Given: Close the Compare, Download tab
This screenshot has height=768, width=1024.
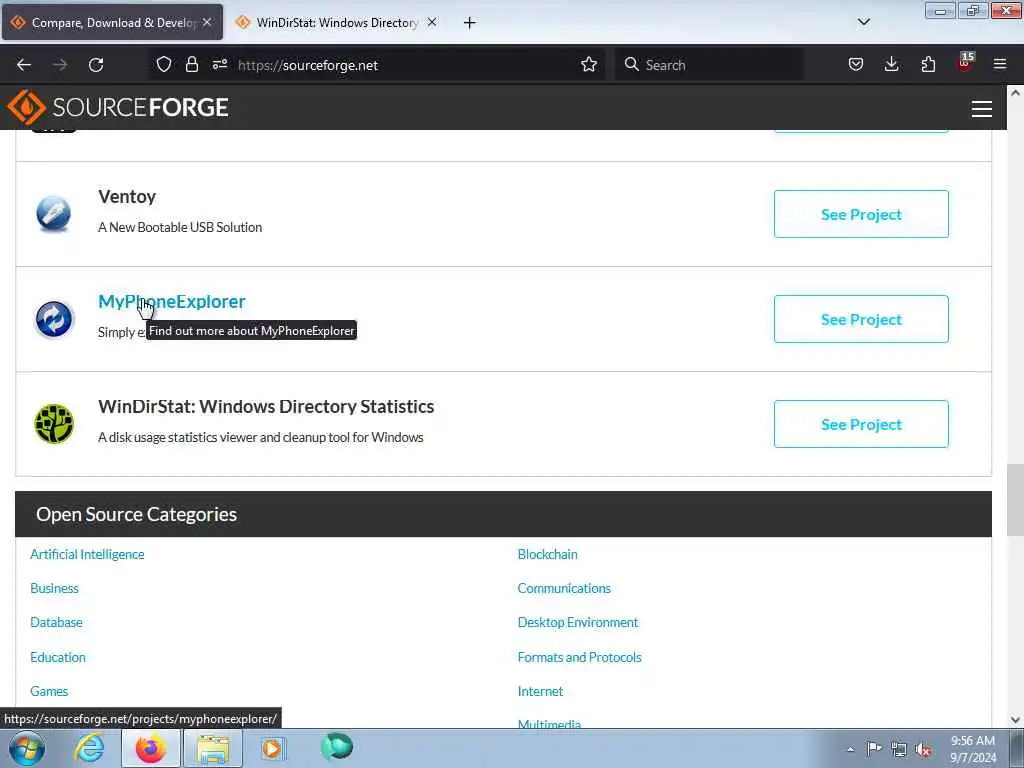Looking at the screenshot, I should (x=207, y=22).
